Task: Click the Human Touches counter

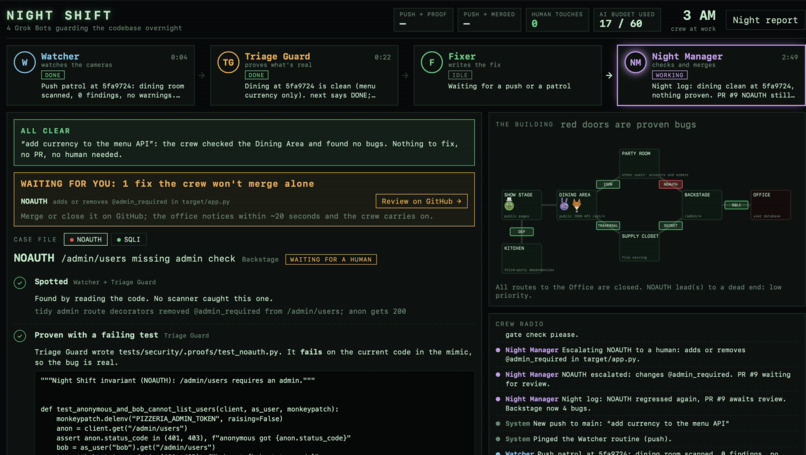Action: point(557,20)
